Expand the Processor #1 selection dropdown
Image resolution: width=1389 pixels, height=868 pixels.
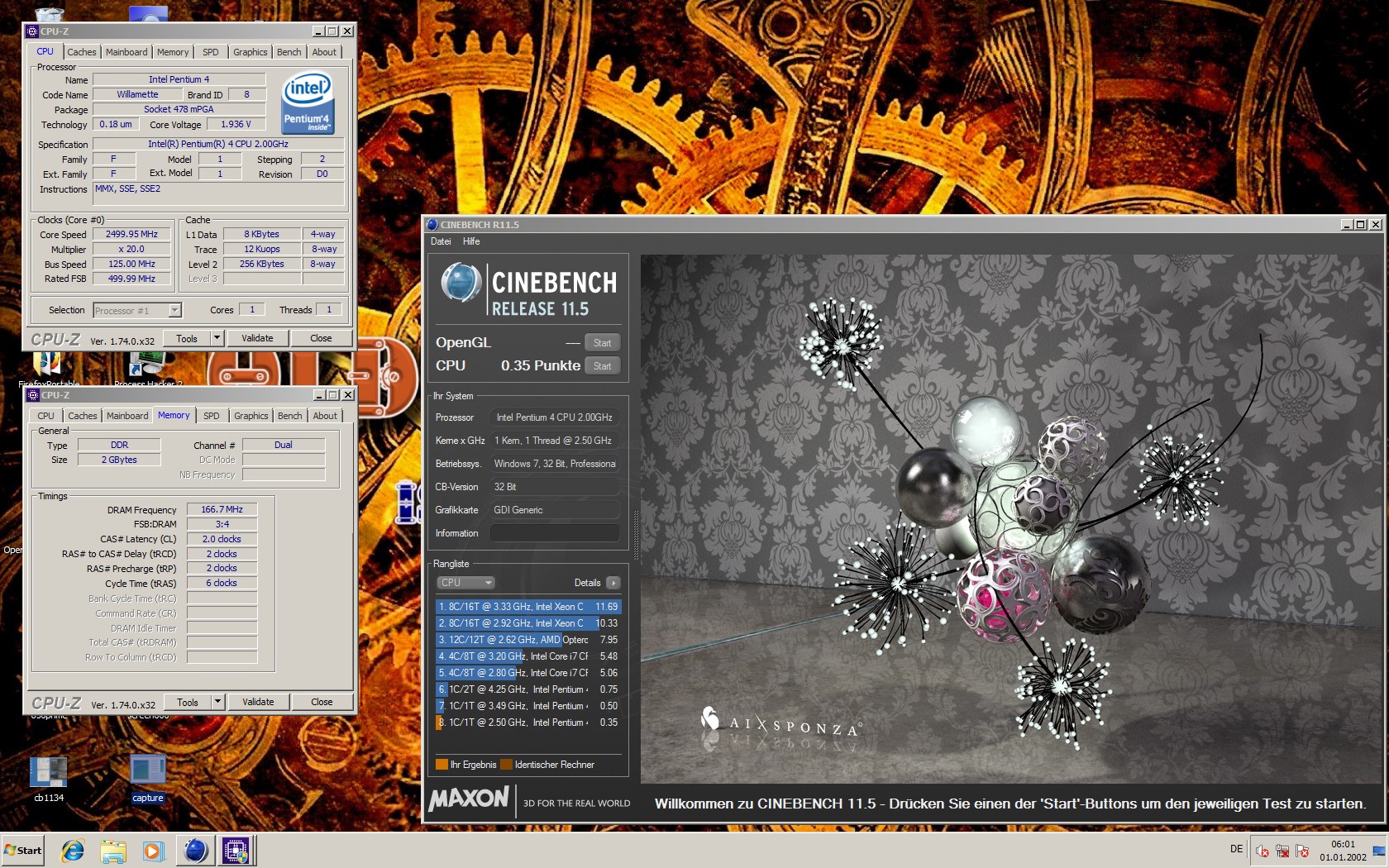[x=174, y=310]
